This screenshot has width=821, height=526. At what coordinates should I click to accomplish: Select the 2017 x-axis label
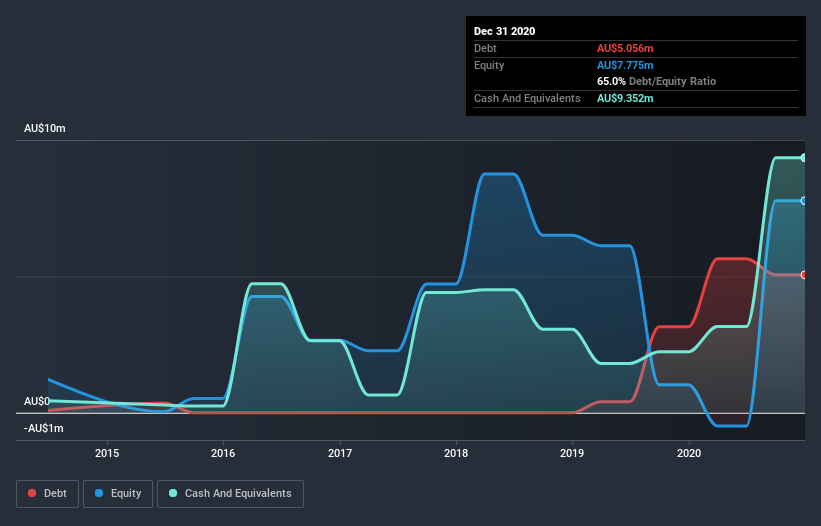pyautogui.click(x=340, y=453)
